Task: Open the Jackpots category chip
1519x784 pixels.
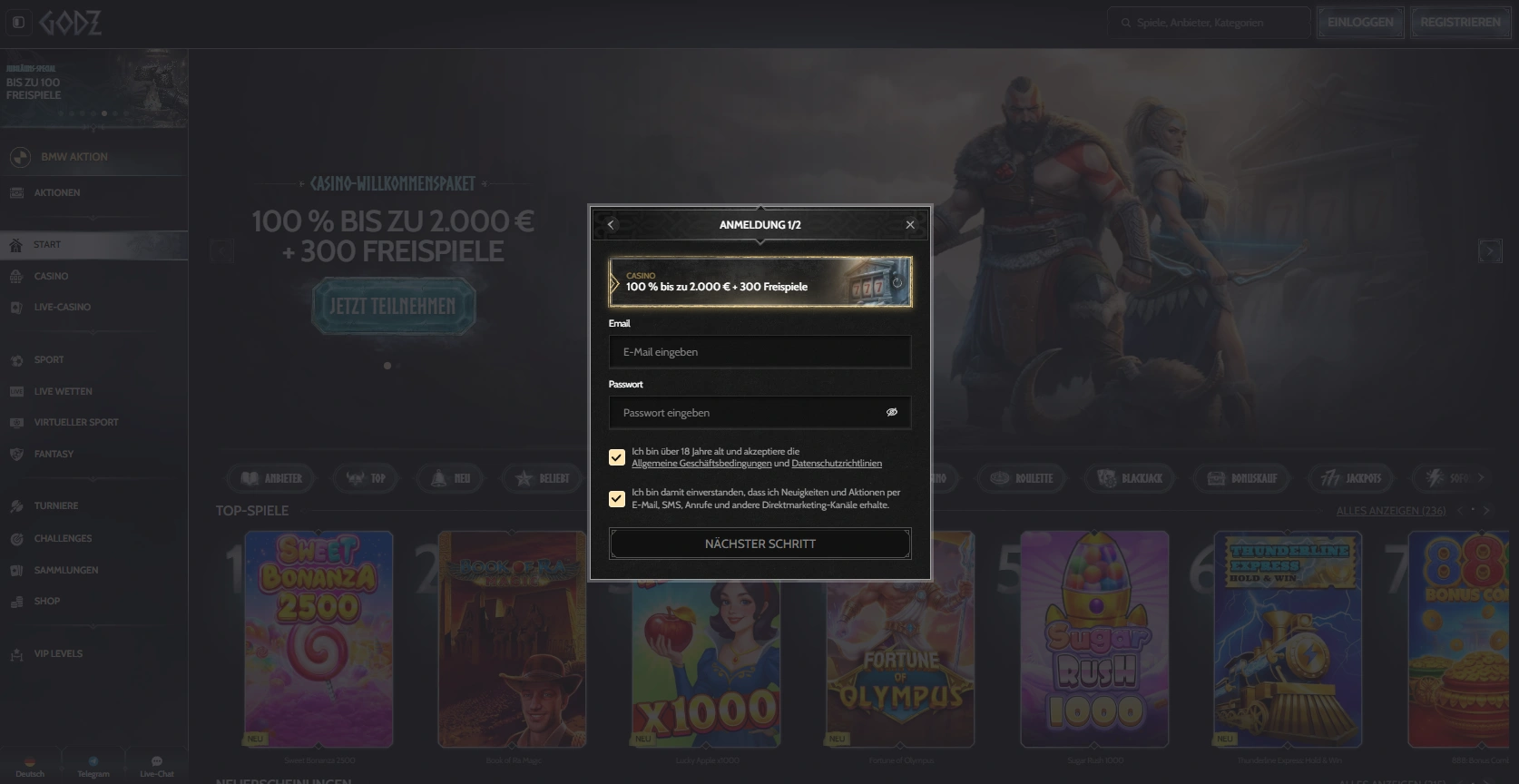Action: pos(1351,478)
